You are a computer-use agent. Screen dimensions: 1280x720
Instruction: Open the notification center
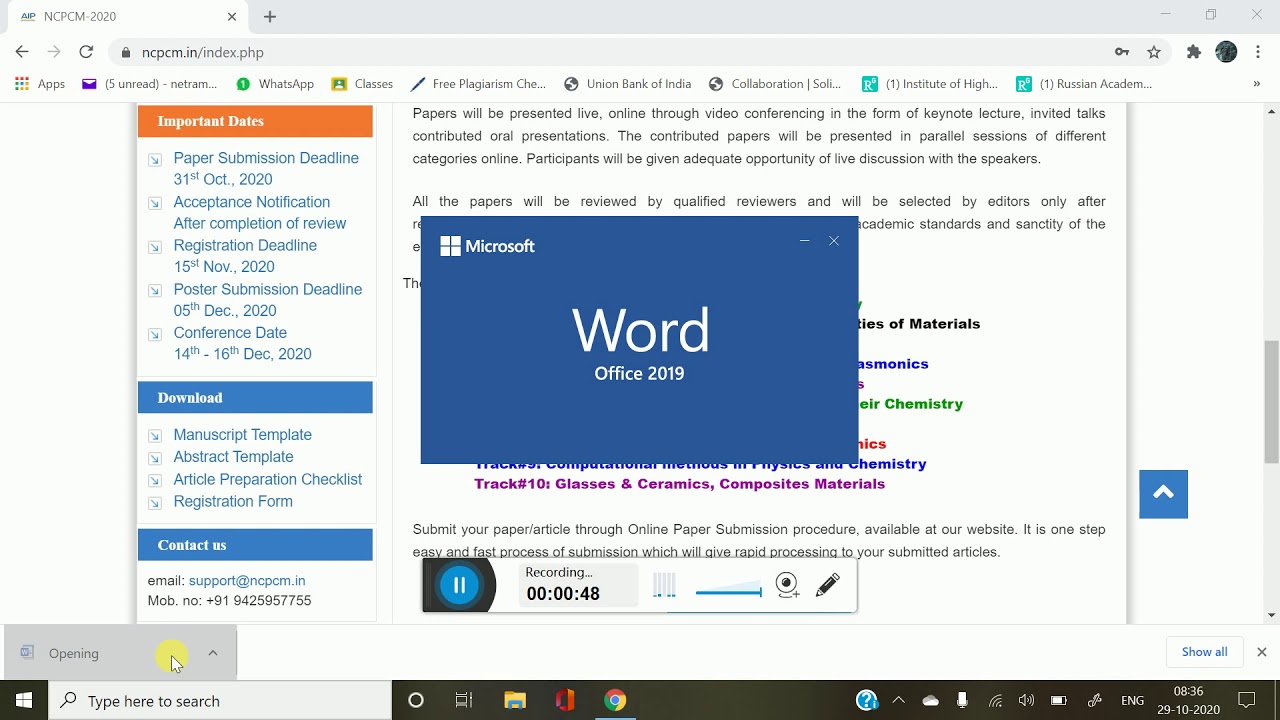1247,701
